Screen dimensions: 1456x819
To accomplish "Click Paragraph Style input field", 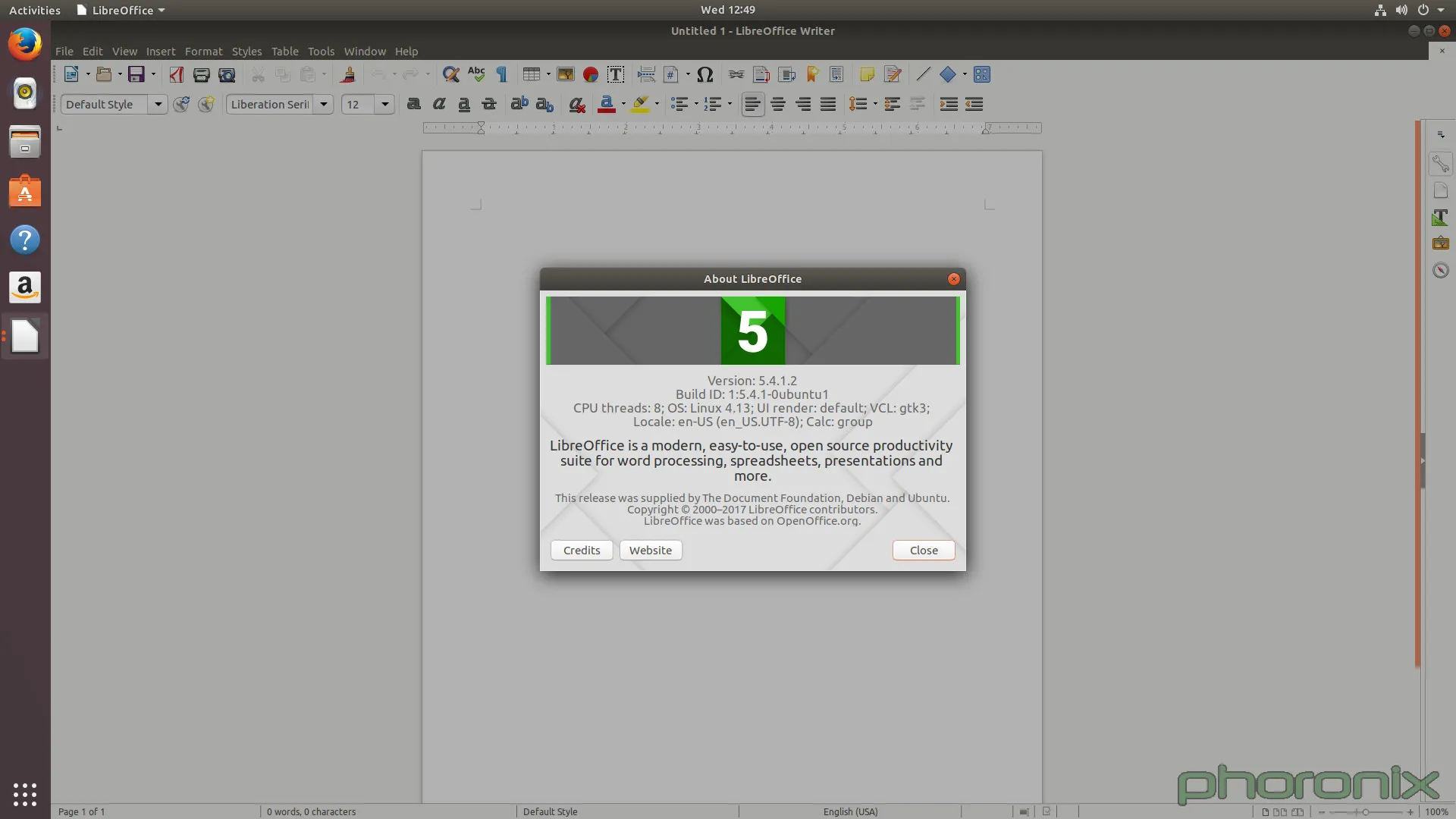I will tap(105, 104).
